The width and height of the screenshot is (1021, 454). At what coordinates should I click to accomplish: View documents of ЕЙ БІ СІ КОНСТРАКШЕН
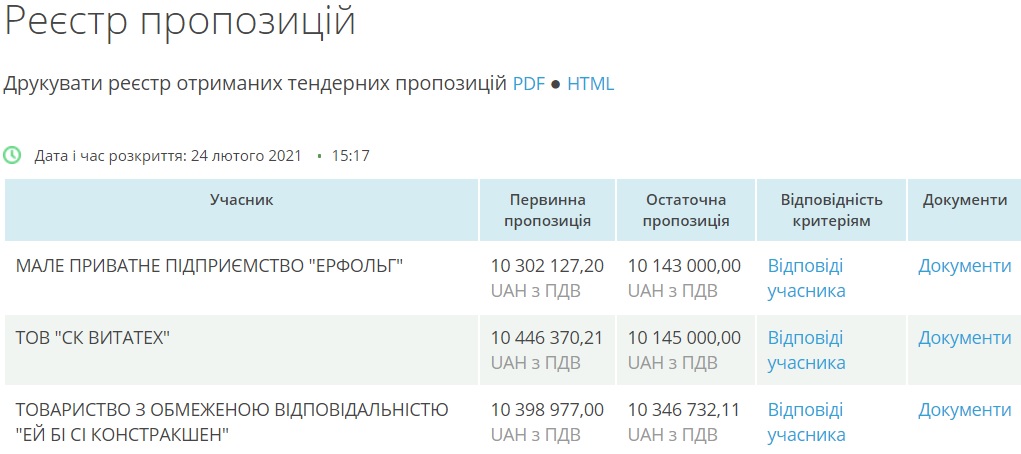(964, 410)
